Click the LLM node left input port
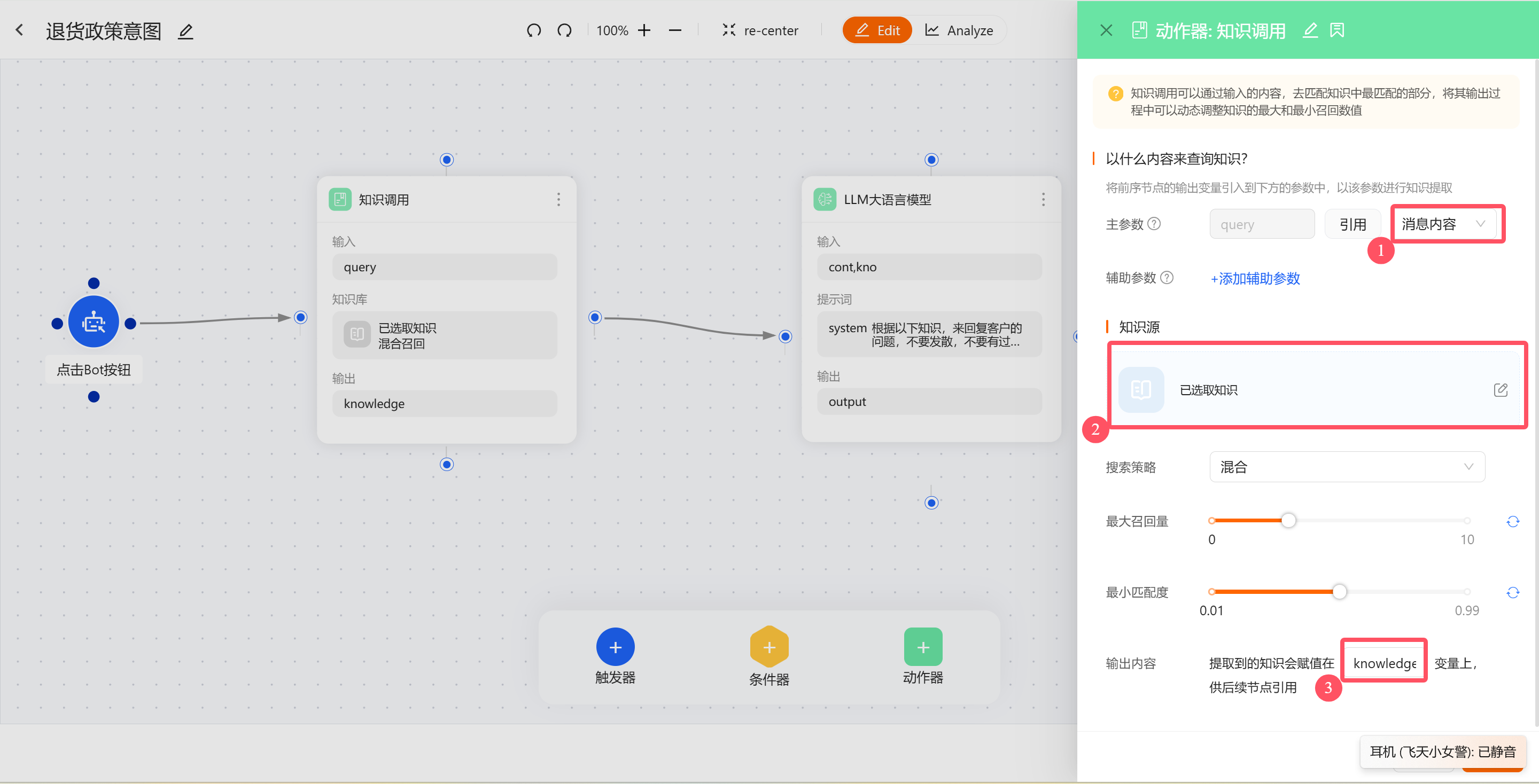The width and height of the screenshot is (1539, 784). 786,336
